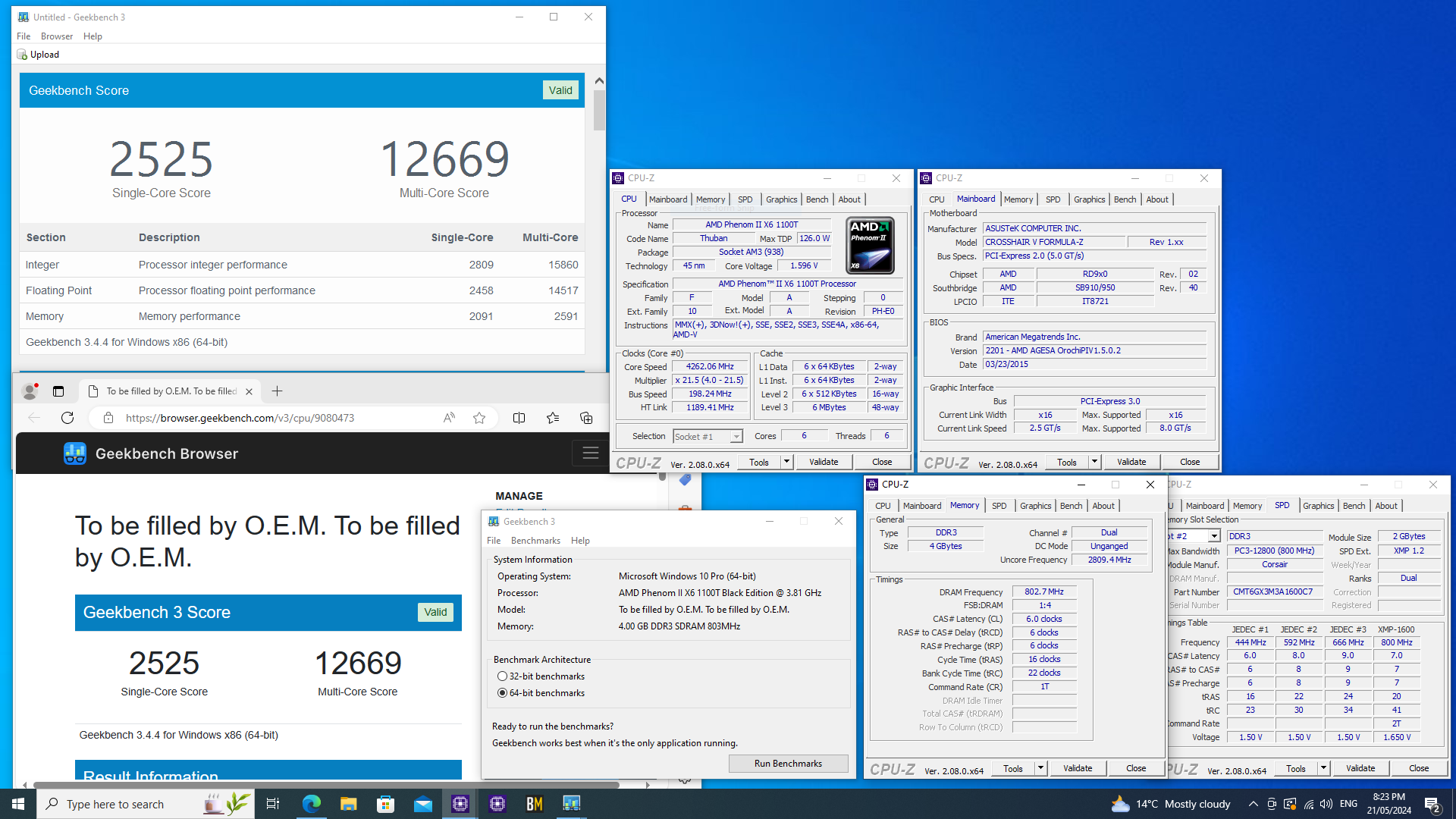Open Microsoft Store from taskbar
This screenshot has width=1456, height=819.
[x=385, y=804]
